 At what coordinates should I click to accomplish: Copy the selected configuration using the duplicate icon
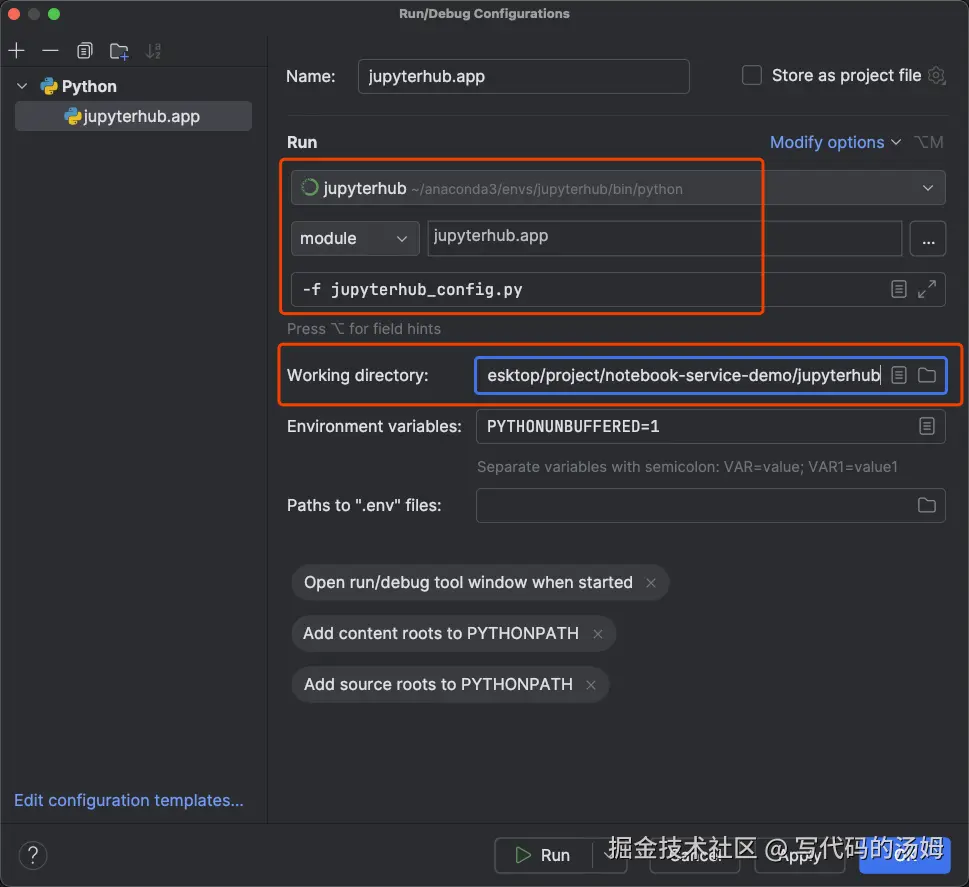(84, 50)
